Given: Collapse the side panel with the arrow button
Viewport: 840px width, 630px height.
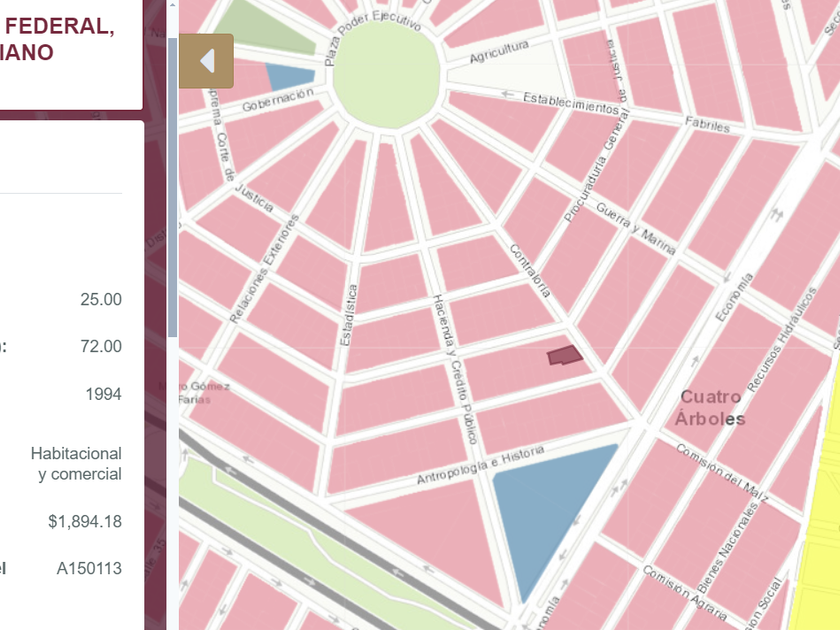Looking at the screenshot, I should (206, 61).
